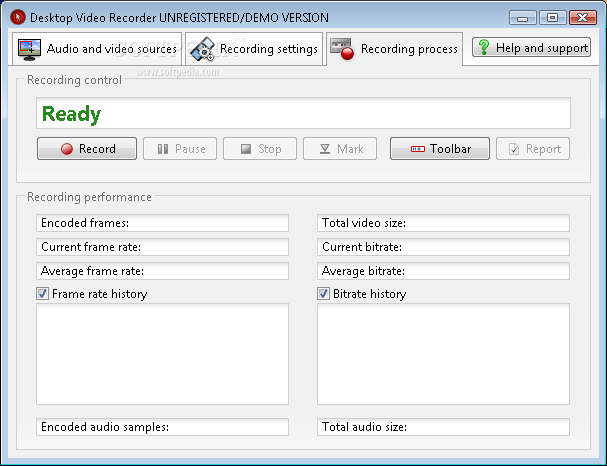Click the pause bars icon

(163, 149)
